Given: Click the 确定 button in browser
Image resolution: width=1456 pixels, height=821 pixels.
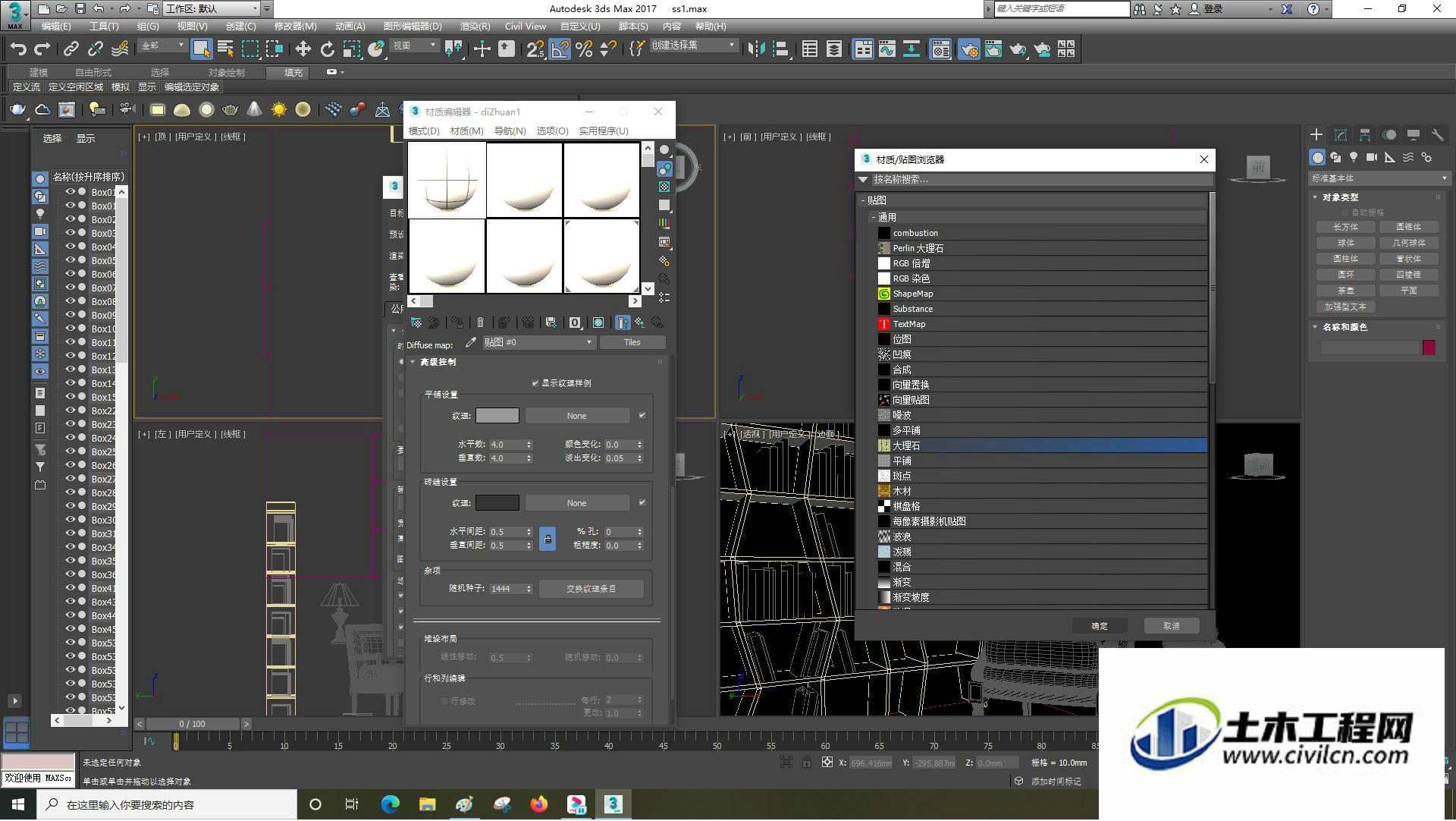Looking at the screenshot, I should pos(1100,626).
